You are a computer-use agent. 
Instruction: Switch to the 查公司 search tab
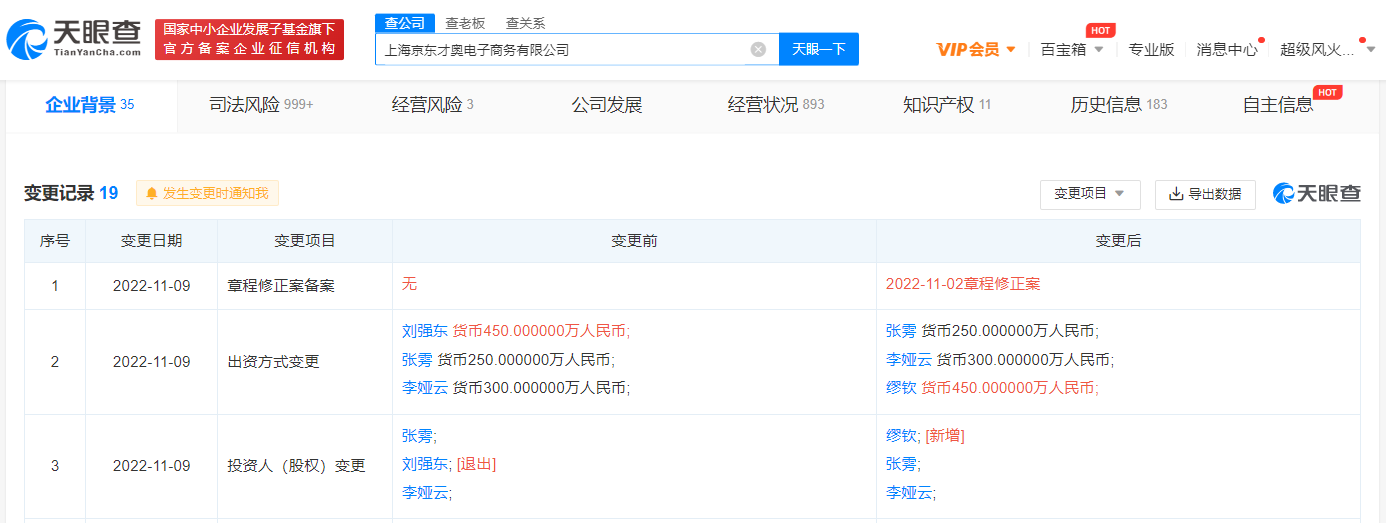[x=405, y=23]
